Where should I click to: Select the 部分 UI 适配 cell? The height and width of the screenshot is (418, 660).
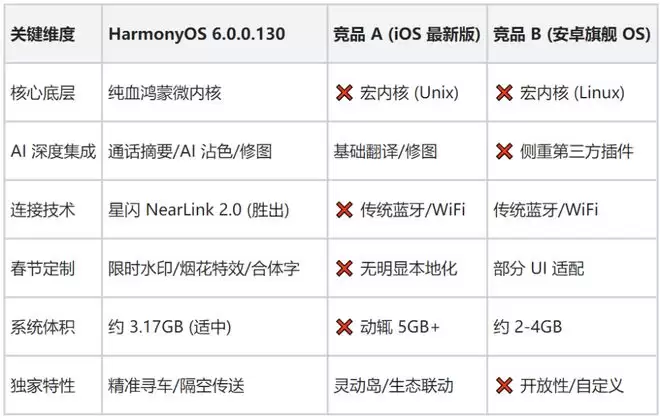[539, 269]
